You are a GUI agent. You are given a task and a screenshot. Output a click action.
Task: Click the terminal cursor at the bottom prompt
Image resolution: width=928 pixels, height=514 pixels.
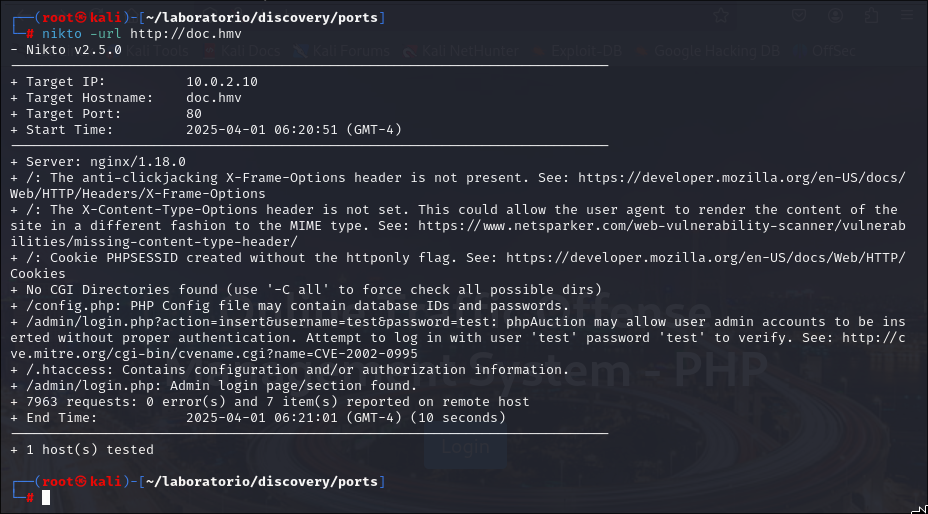[46, 497]
